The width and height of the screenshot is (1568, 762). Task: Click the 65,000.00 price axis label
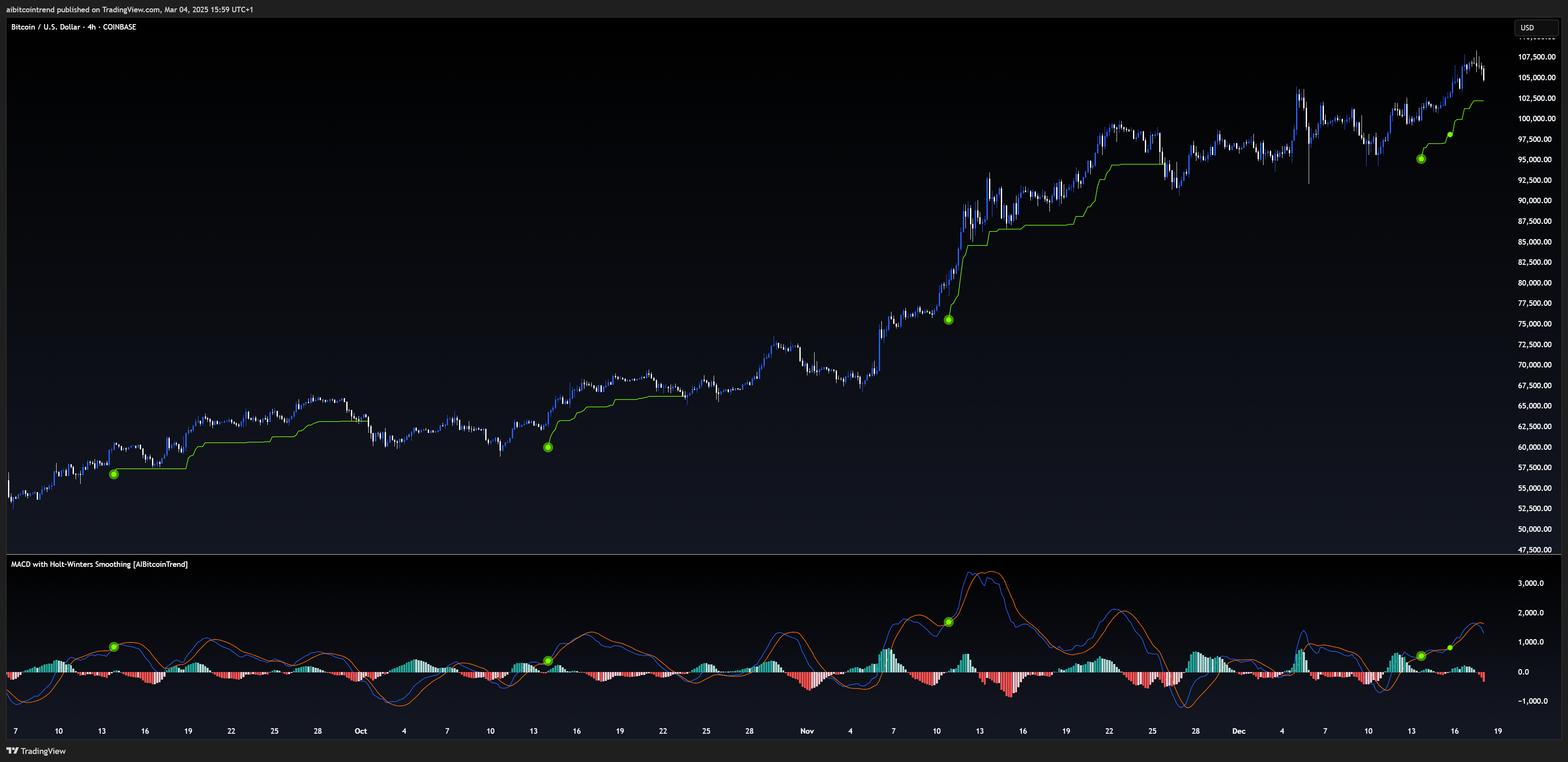pos(1535,405)
